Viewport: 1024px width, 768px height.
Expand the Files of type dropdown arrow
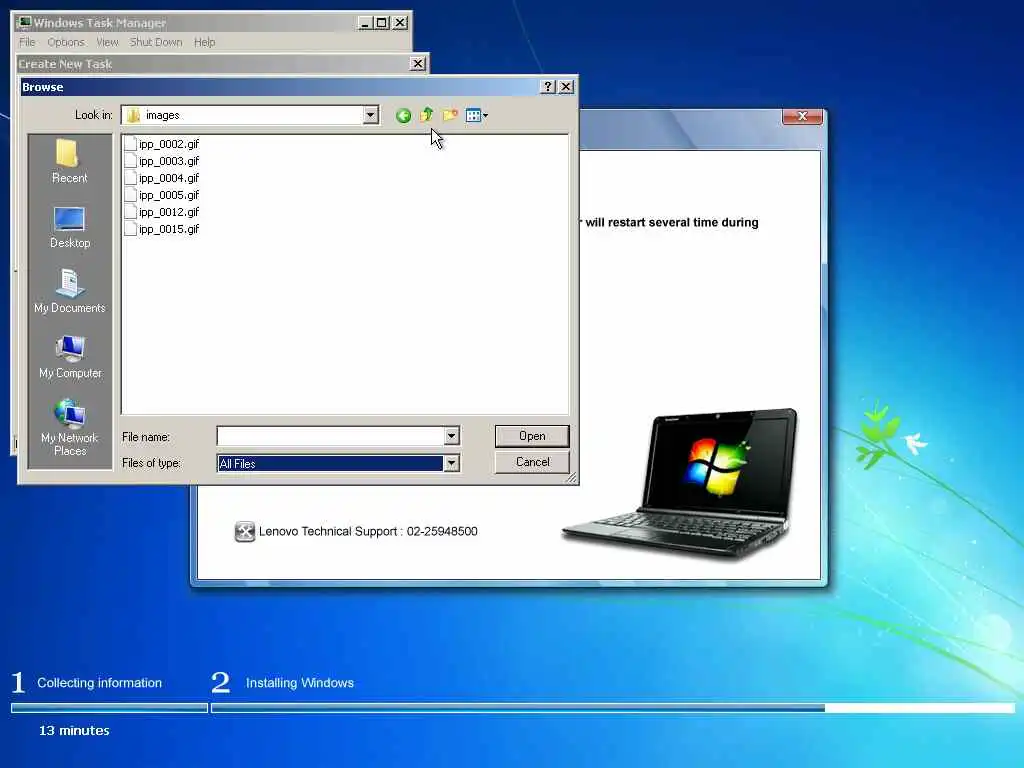click(451, 463)
